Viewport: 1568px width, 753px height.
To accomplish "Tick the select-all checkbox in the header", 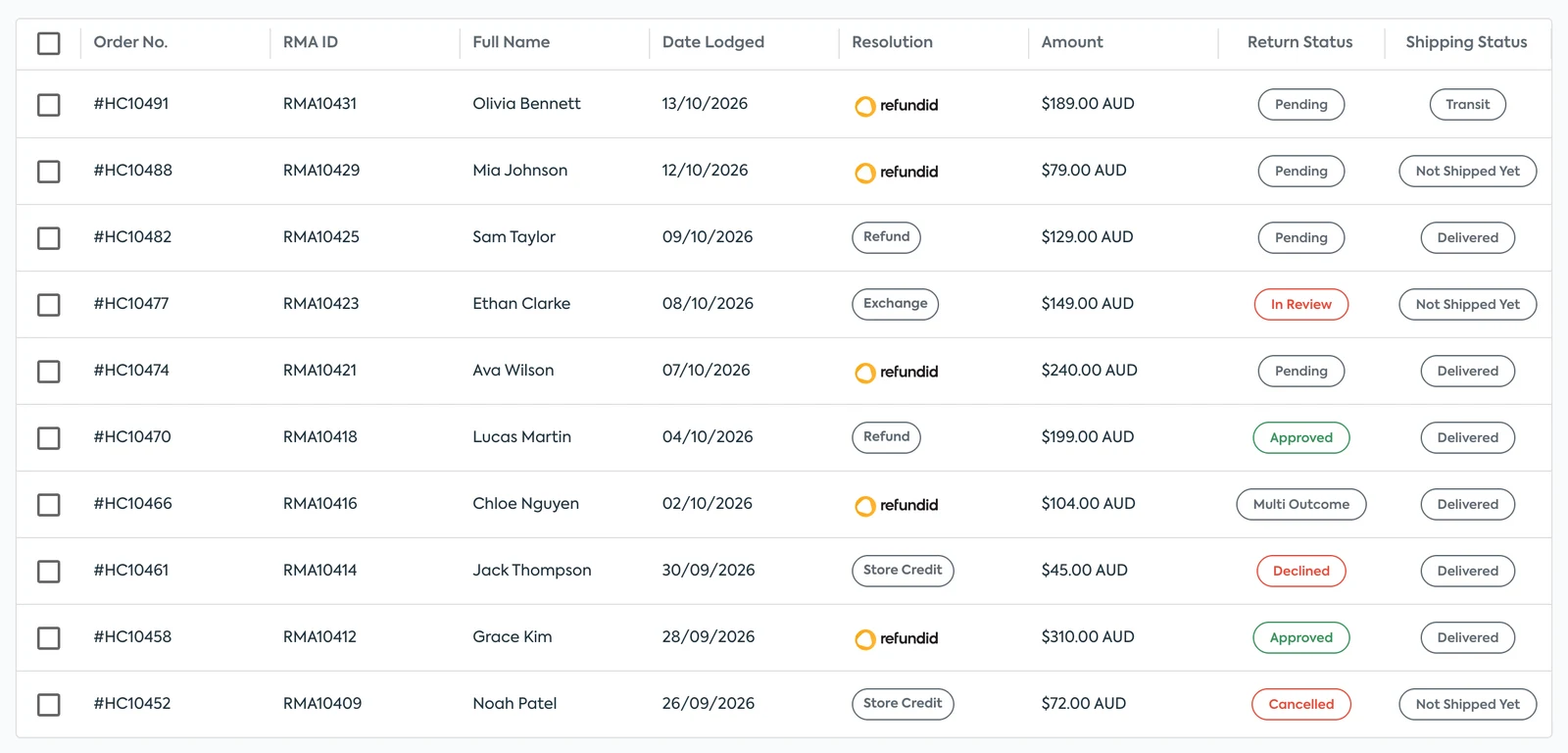I will (x=48, y=43).
